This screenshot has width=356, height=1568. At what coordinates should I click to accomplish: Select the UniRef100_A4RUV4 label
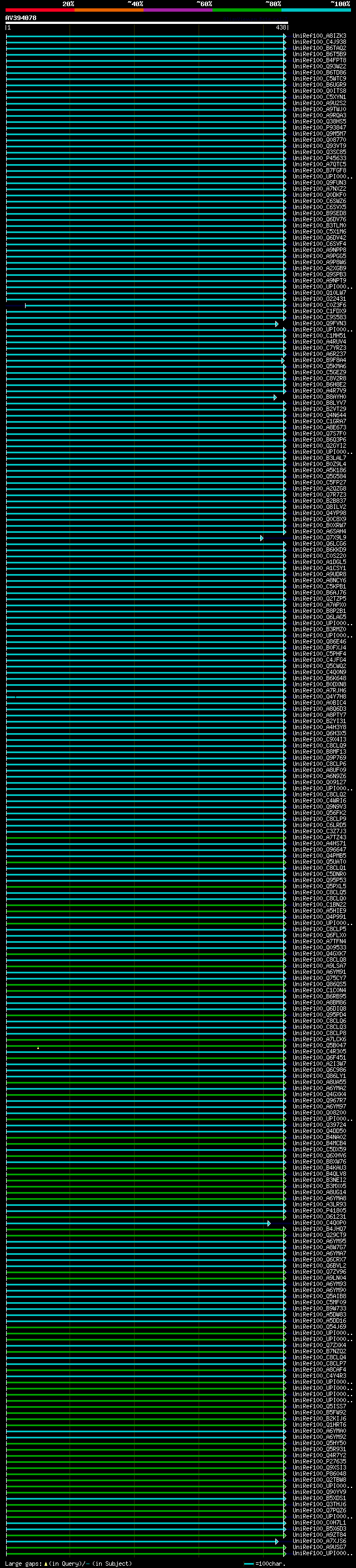coord(319,342)
